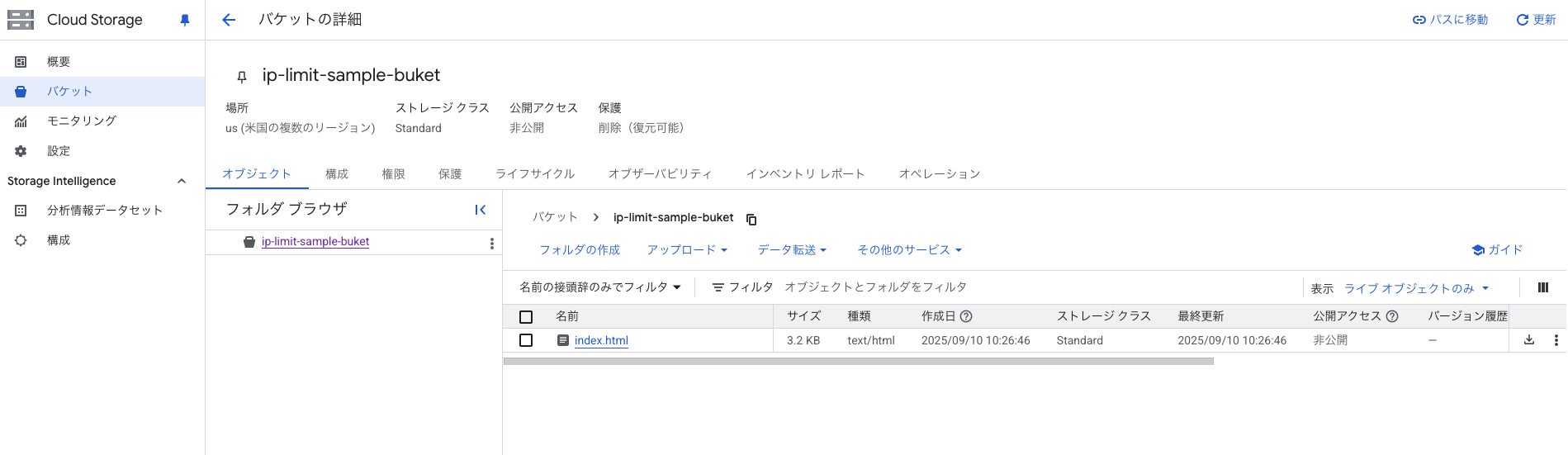Open the 名前の接頭辞のみでフィルタ dropdown
This screenshot has width=1568, height=455.
(x=600, y=287)
